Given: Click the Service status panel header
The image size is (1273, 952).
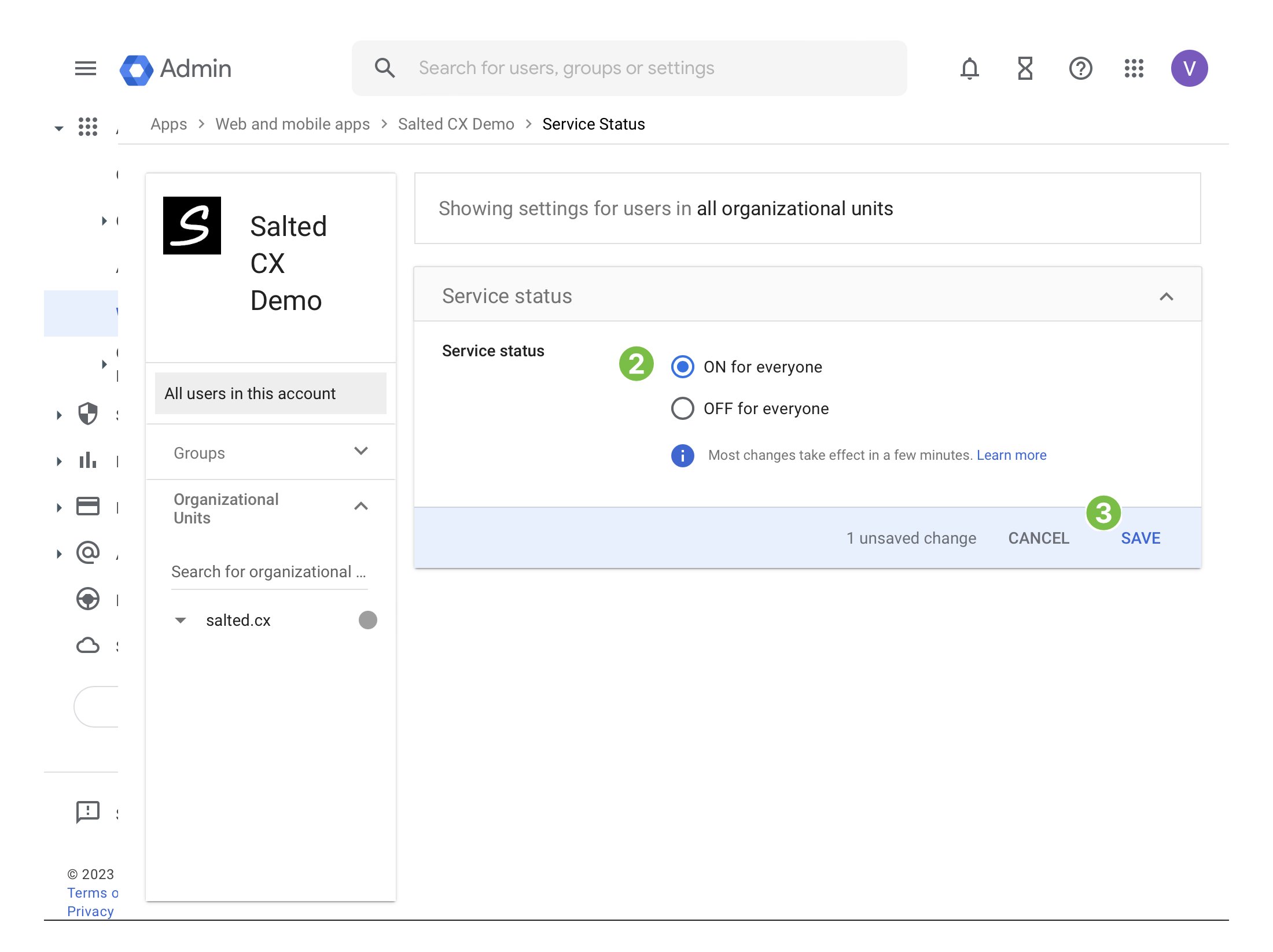Looking at the screenshot, I should [808, 295].
